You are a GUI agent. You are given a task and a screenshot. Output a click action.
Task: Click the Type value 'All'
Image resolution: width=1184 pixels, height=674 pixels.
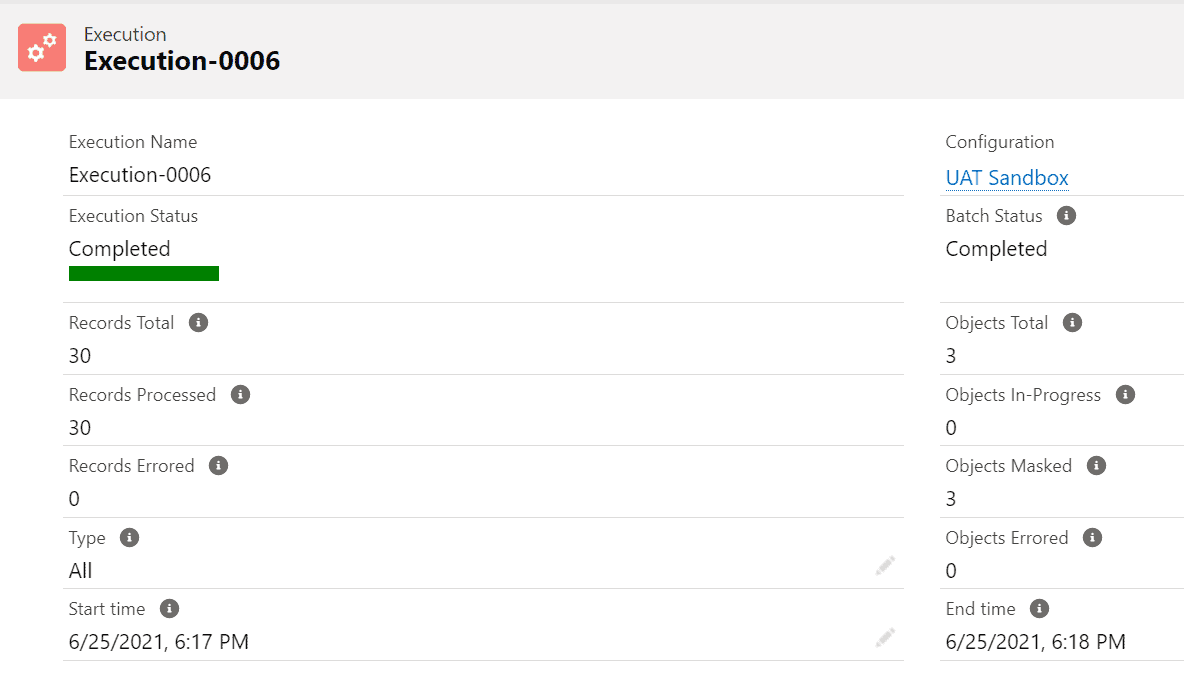click(x=81, y=571)
